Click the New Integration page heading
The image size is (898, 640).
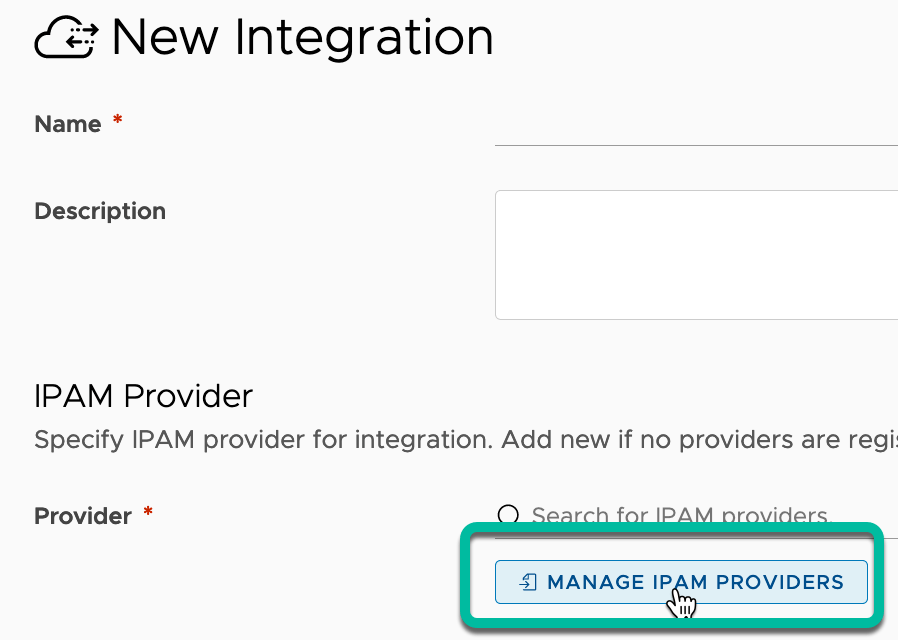coord(302,38)
